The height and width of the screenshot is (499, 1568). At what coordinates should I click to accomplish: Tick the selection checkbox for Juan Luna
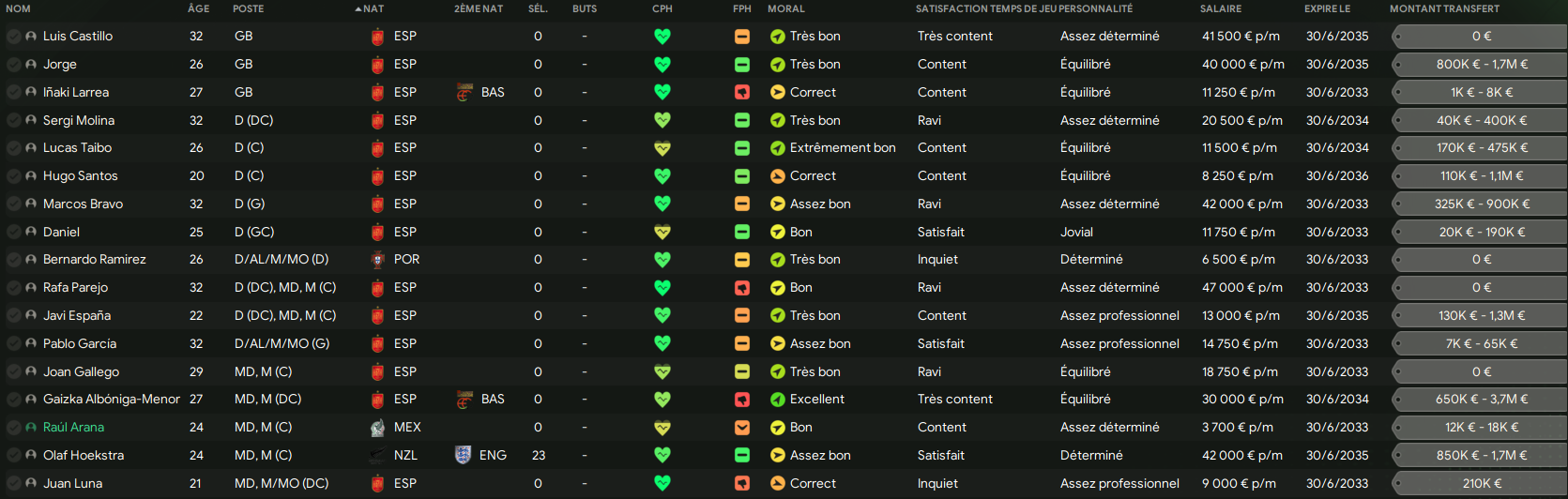point(14,484)
